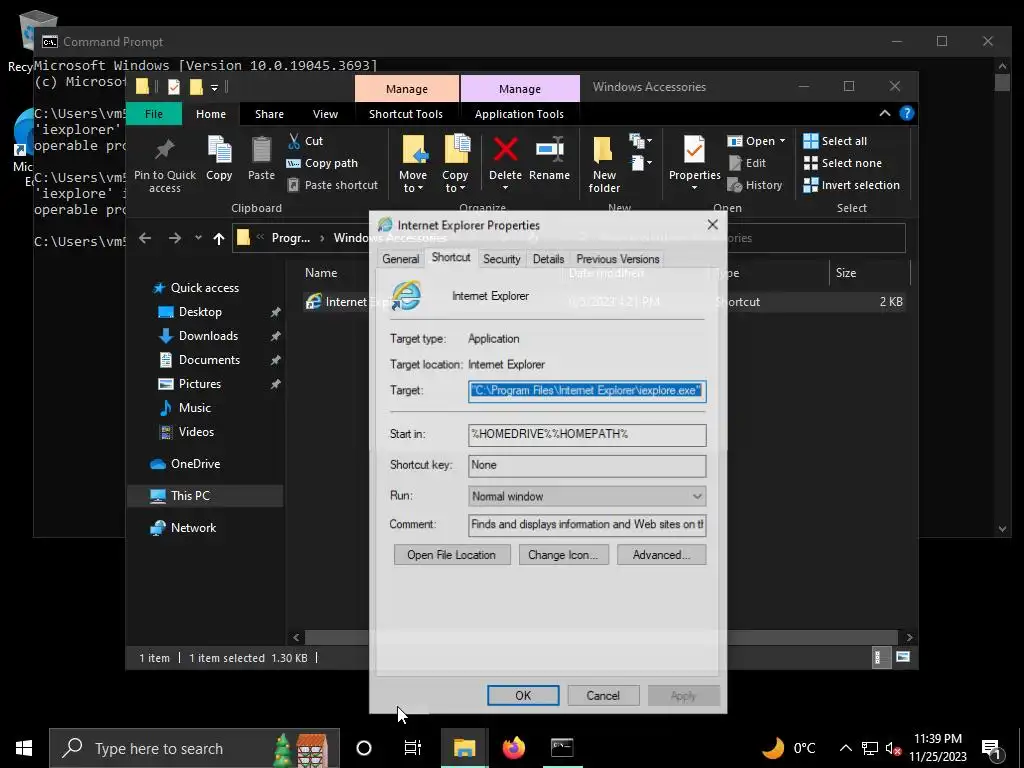Click the Comment field
The width and height of the screenshot is (1024, 768).
(587, 524)
